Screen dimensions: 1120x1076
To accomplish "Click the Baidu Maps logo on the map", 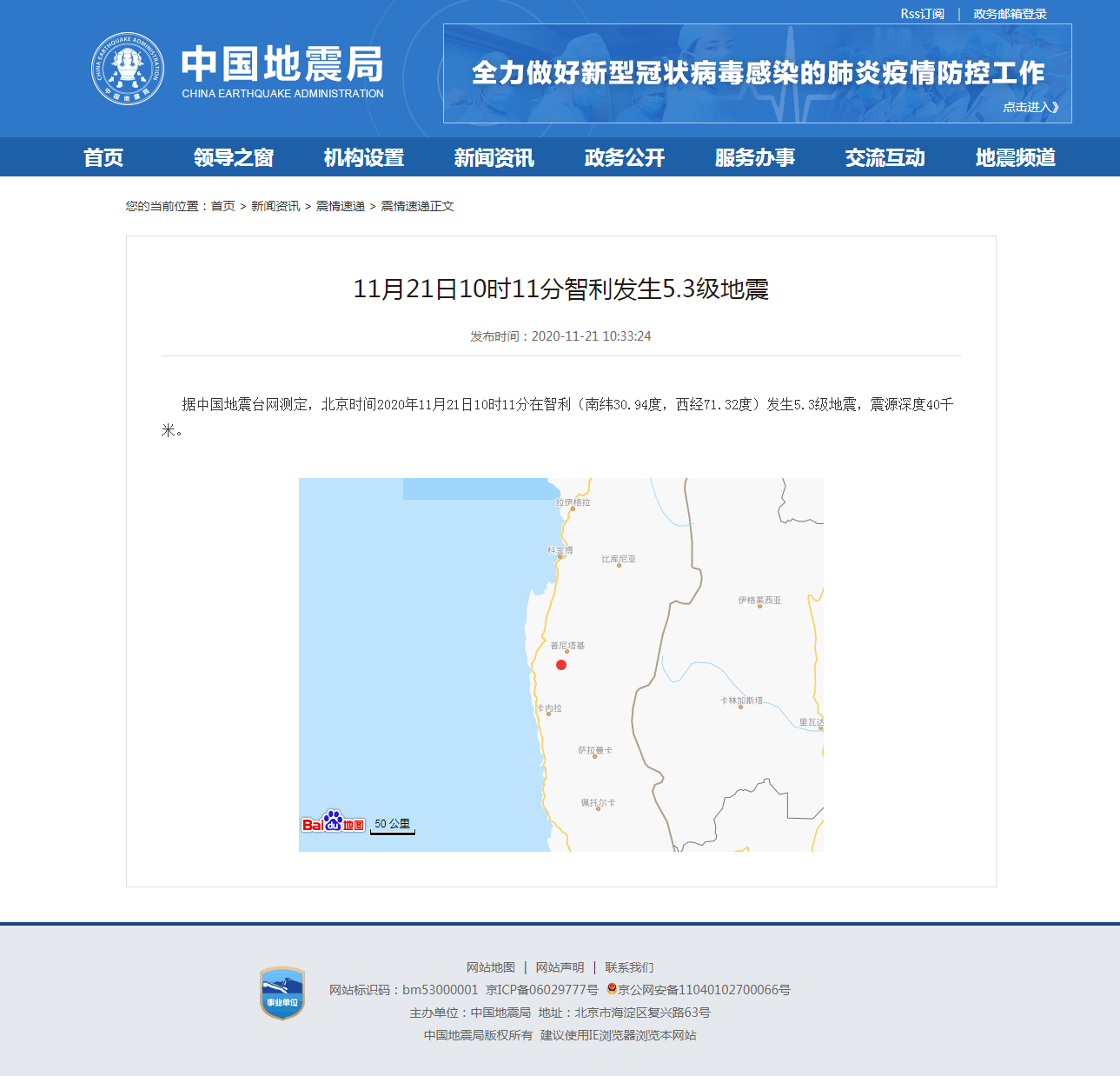I will click(333, 822).
